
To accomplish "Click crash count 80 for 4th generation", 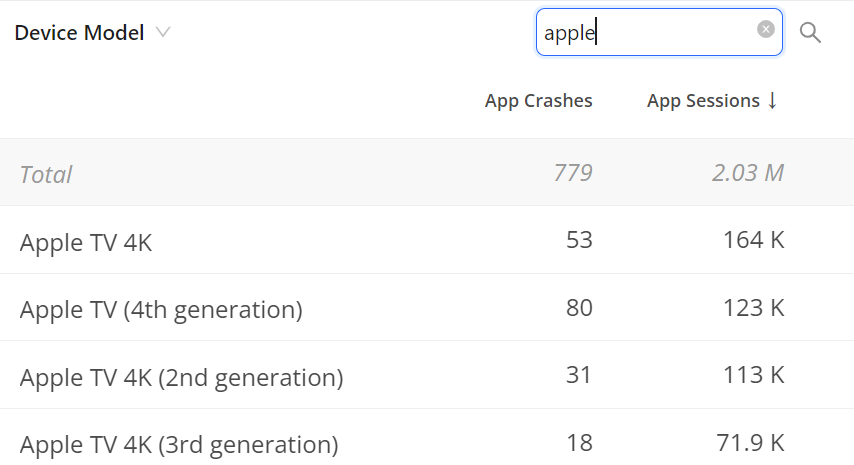I will tap(579, 308).
